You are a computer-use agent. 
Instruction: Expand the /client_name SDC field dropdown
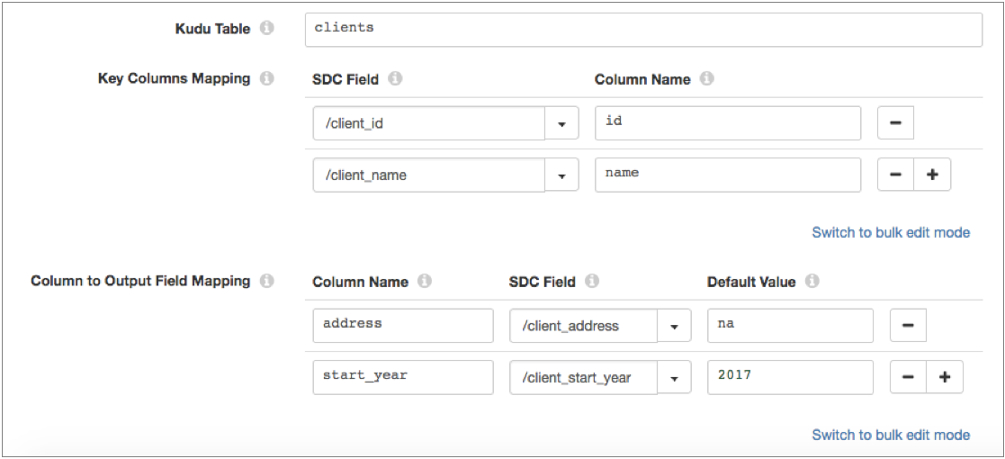[x=561, y=175]
